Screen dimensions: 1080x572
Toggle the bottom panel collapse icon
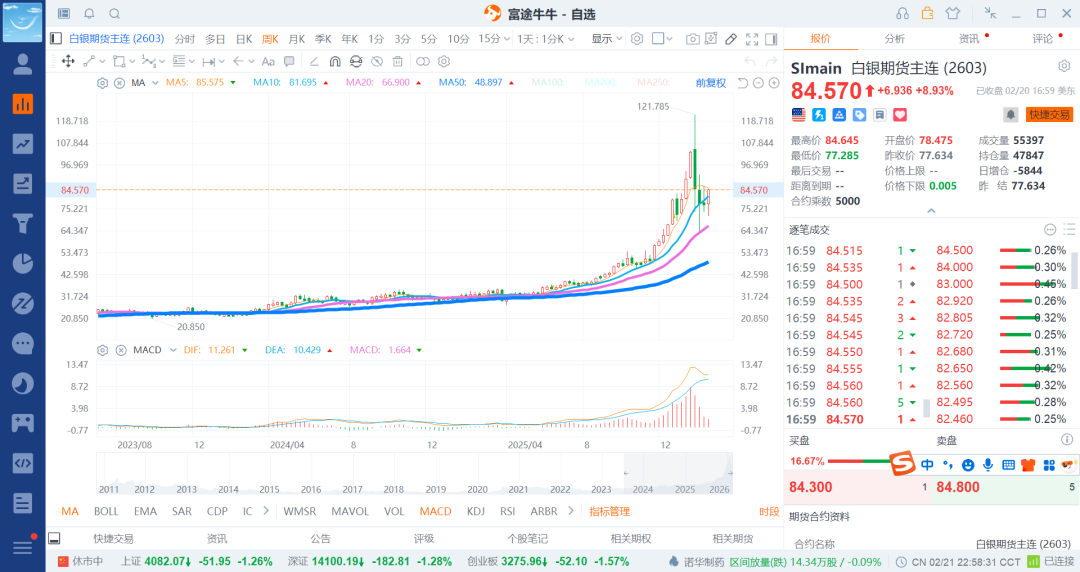click(x=54, y=538)
